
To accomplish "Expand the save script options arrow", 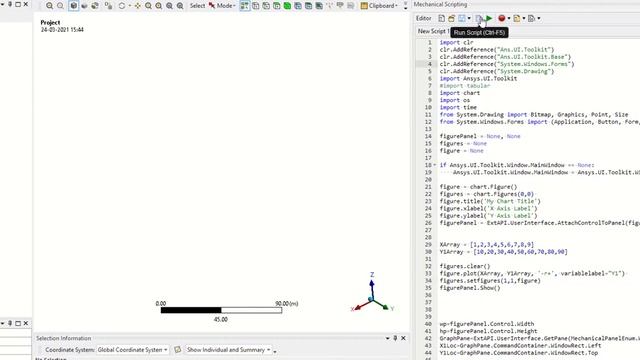I will [469, 18].
